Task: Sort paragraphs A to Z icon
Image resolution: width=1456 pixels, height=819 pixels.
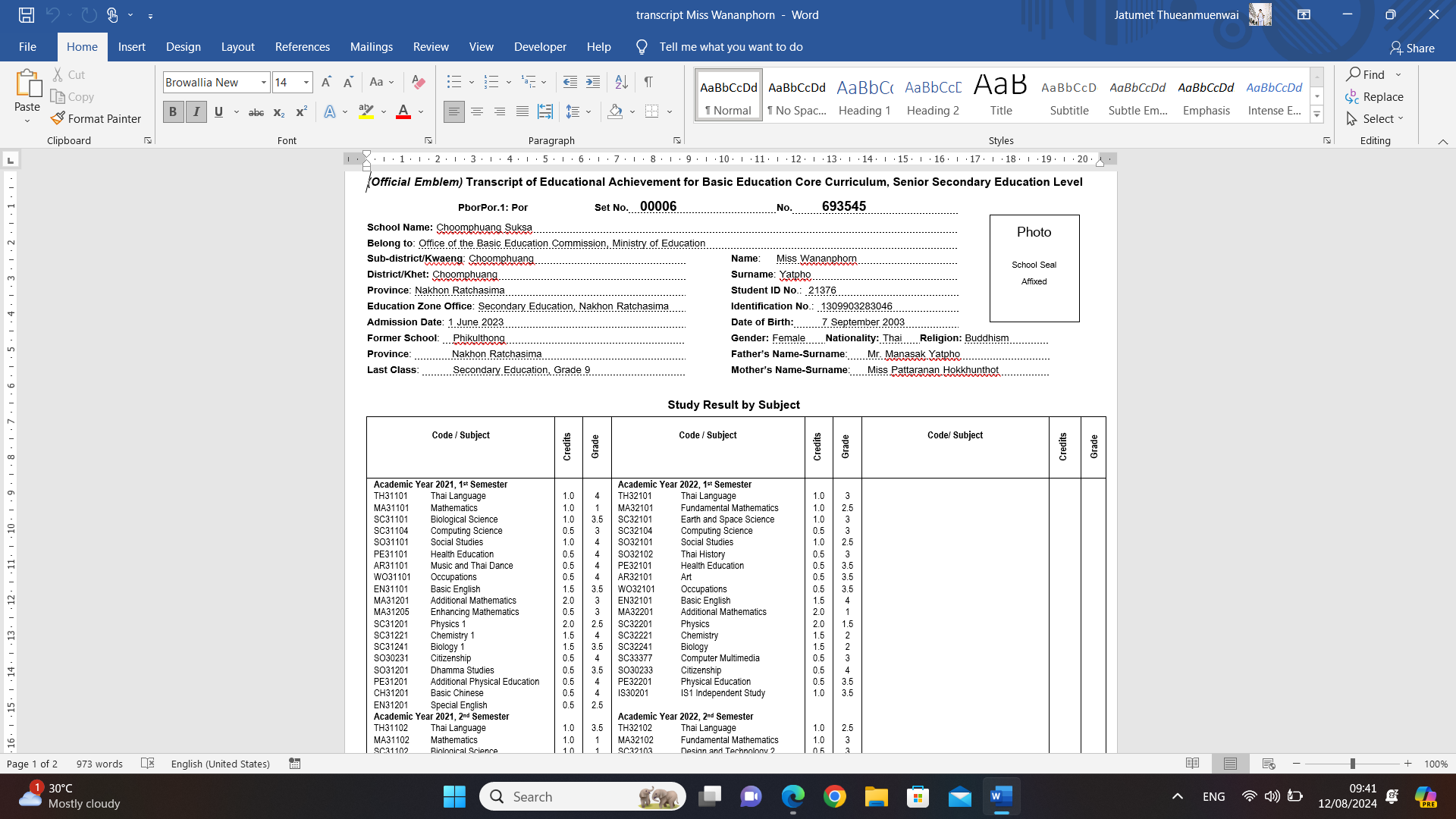Action: pos(621,82)
